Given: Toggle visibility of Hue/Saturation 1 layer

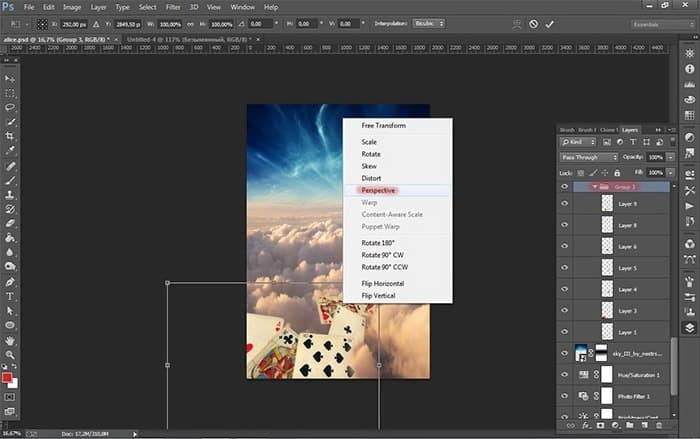Looking at the screenshot, I should pyautogui.click(x=566, y=374).
